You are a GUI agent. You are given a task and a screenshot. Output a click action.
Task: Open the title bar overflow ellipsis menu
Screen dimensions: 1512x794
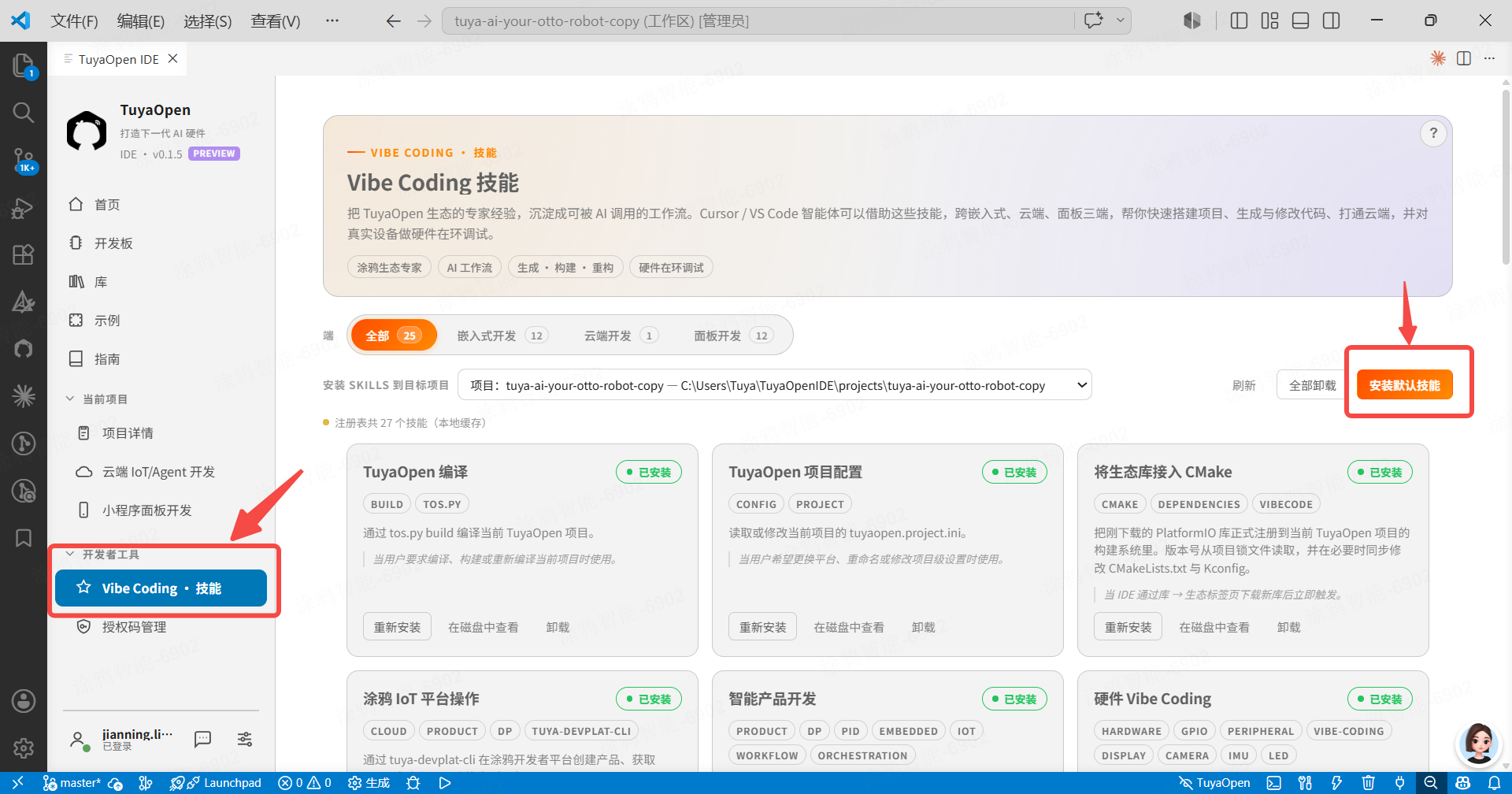coord(332,20)
